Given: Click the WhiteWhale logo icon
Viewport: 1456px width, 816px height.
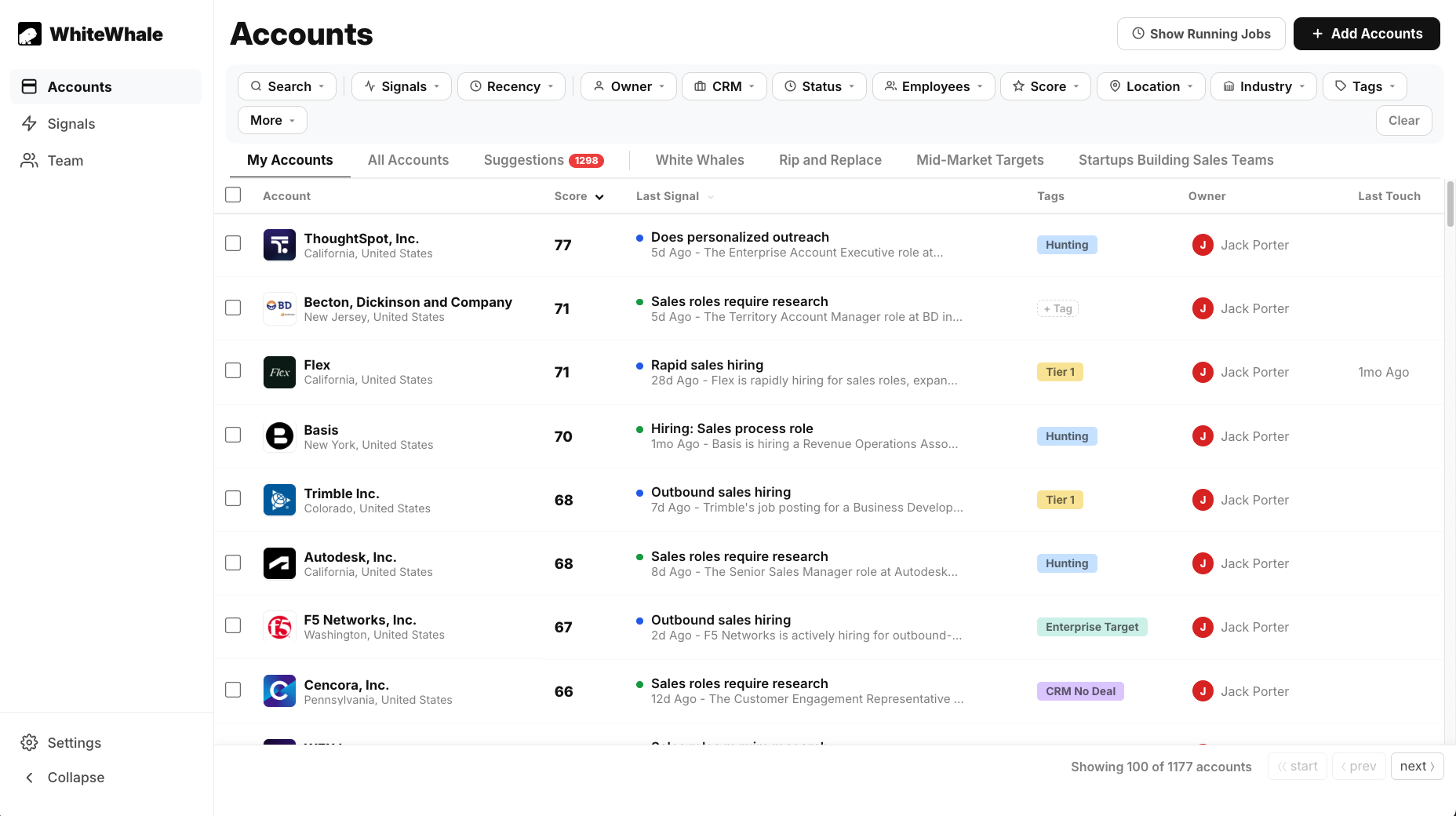Looking at the screenshot, I should 30,34.
